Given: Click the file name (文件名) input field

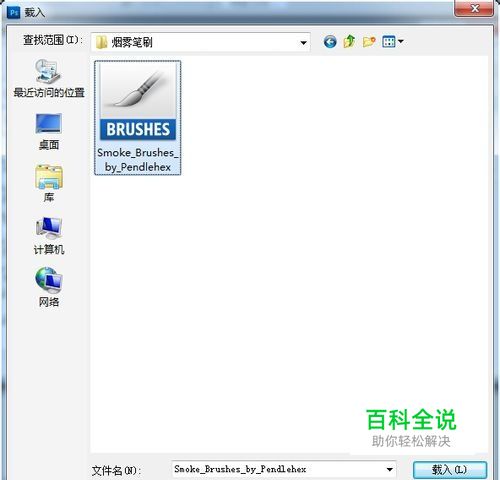Looking at the screenshot, I should (283, 469).
